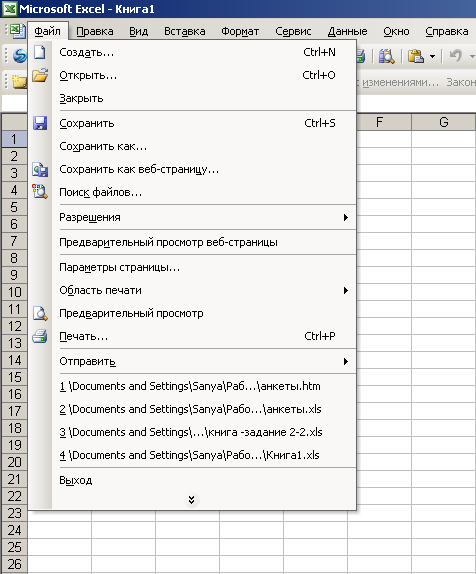
Task: Select Закрыть menu entry
Action: click(x=192, y=98)
